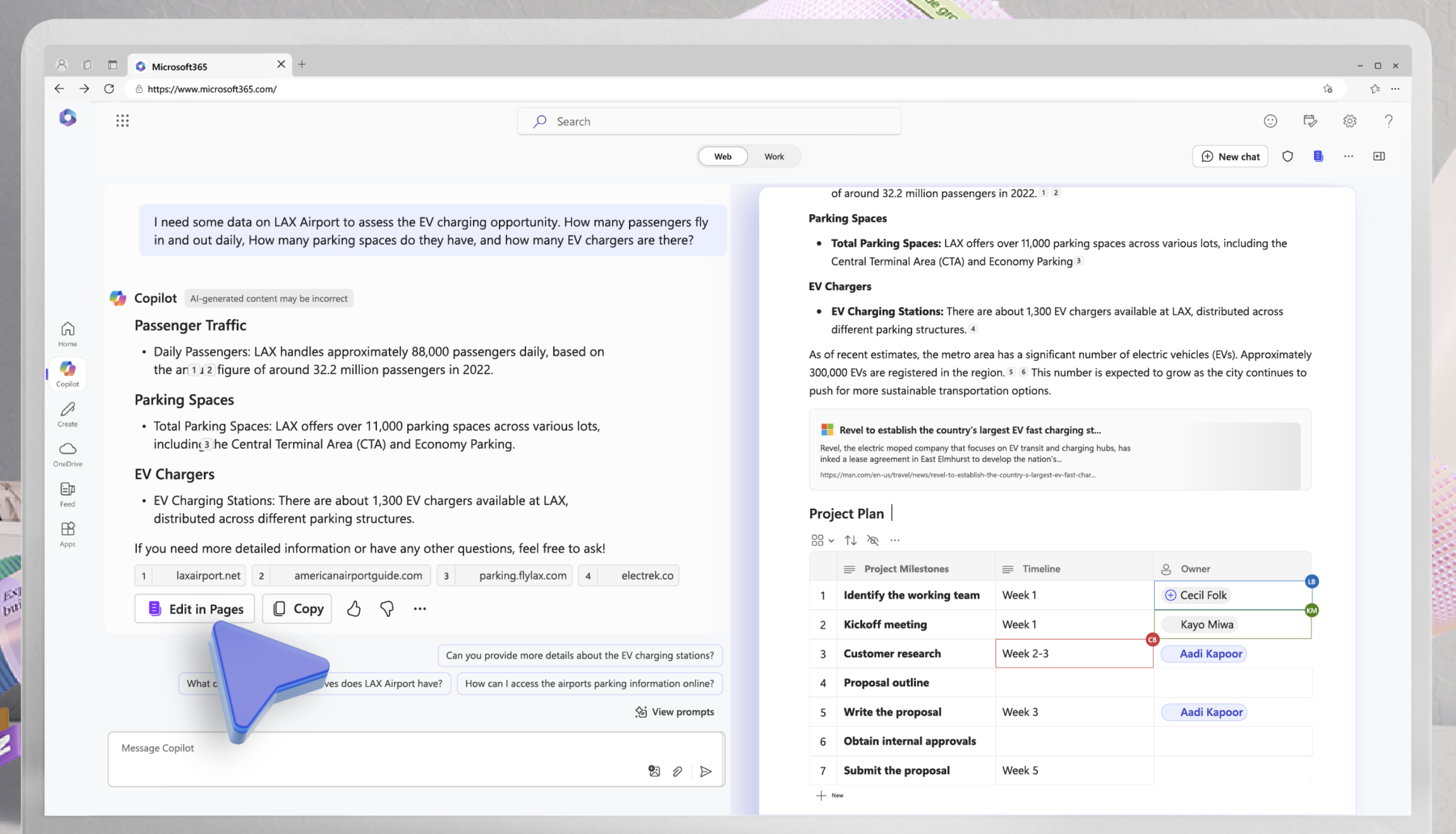Click the shield icon next to New chat
Screen dimensions: 1456x834
coord(1288,156)
